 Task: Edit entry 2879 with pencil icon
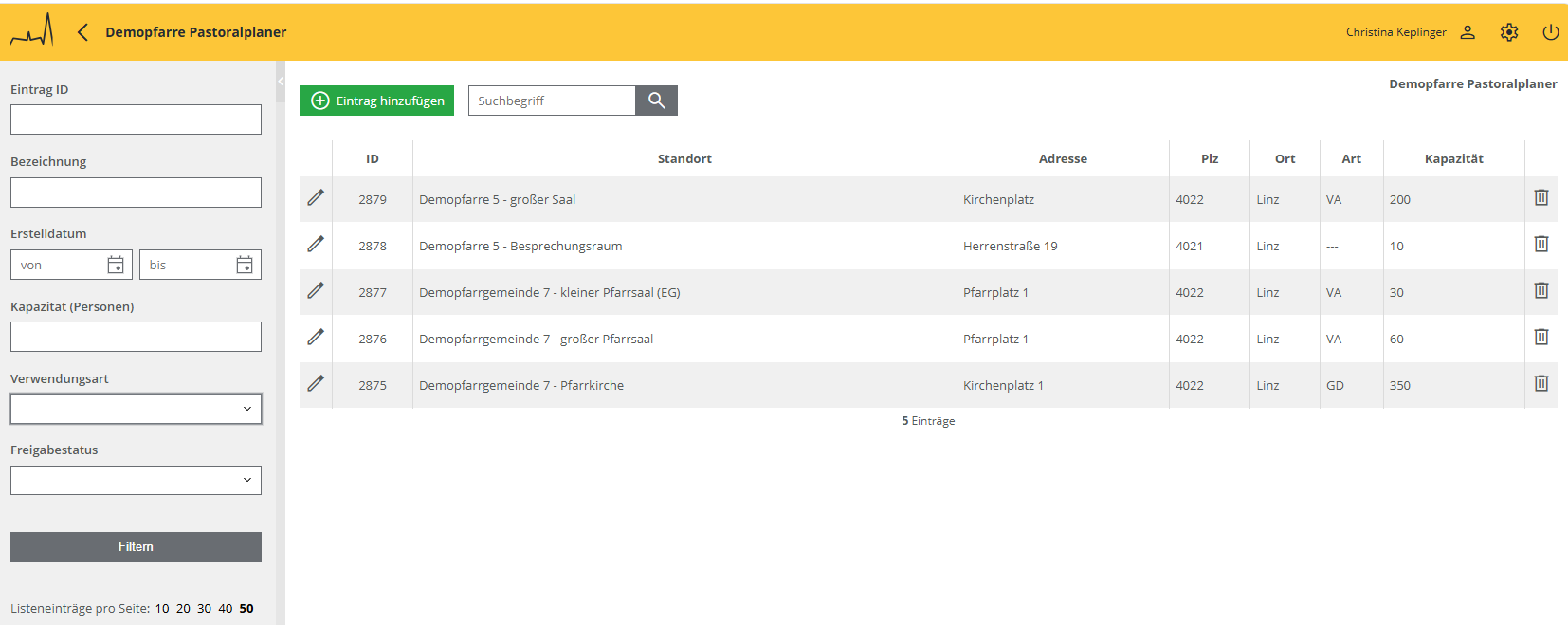[x=316, y=198]
